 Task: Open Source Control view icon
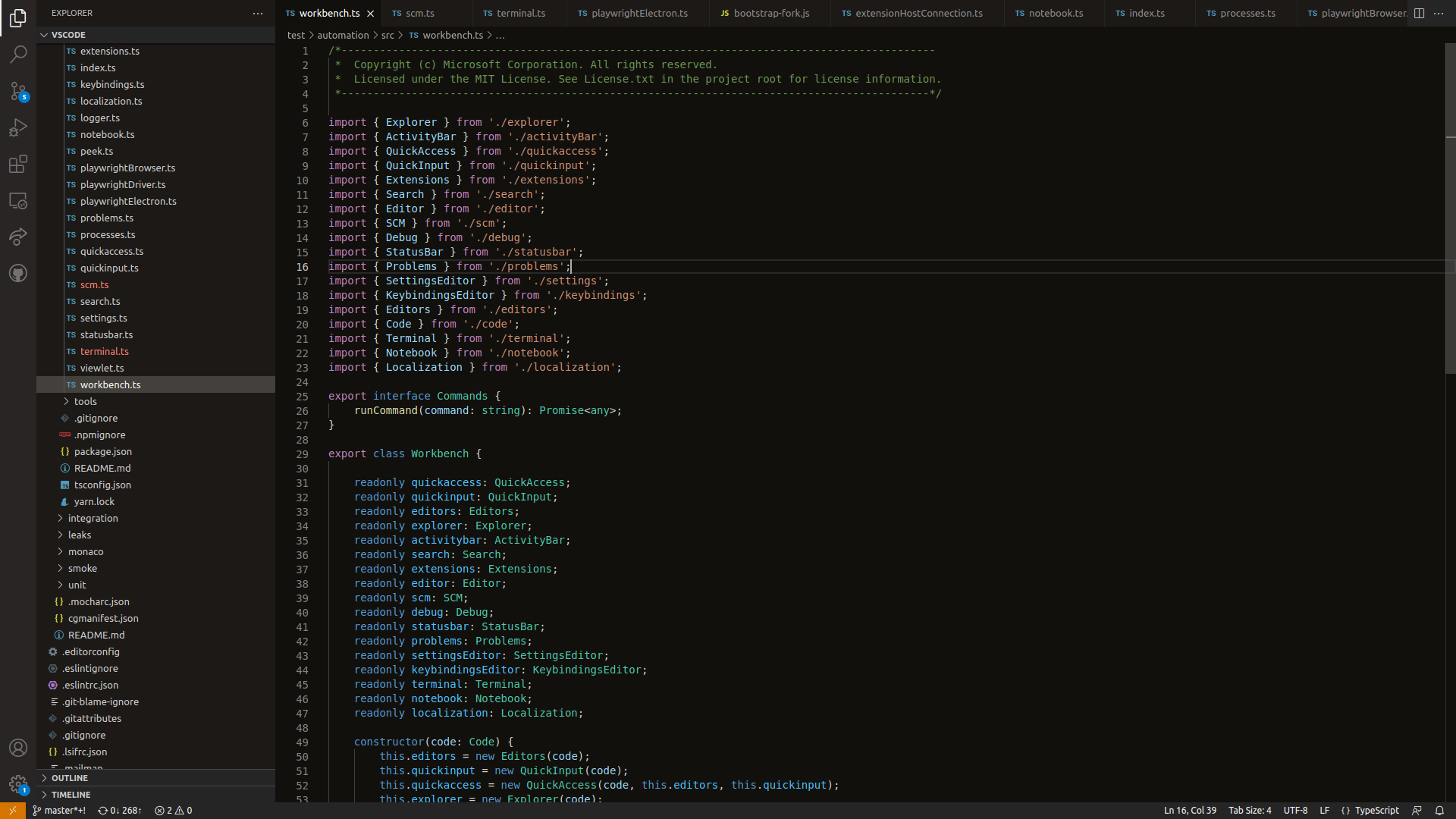(18, 91)
